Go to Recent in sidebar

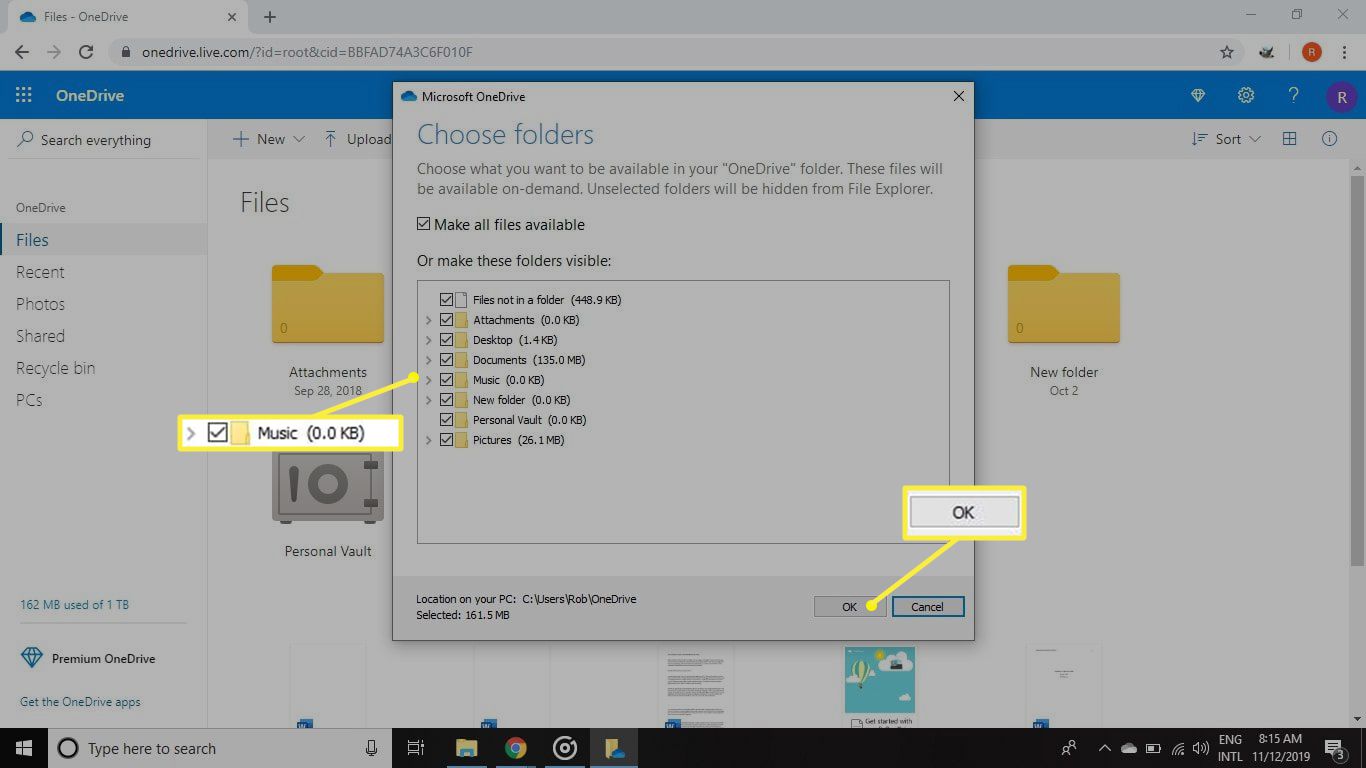coord(40,272)
